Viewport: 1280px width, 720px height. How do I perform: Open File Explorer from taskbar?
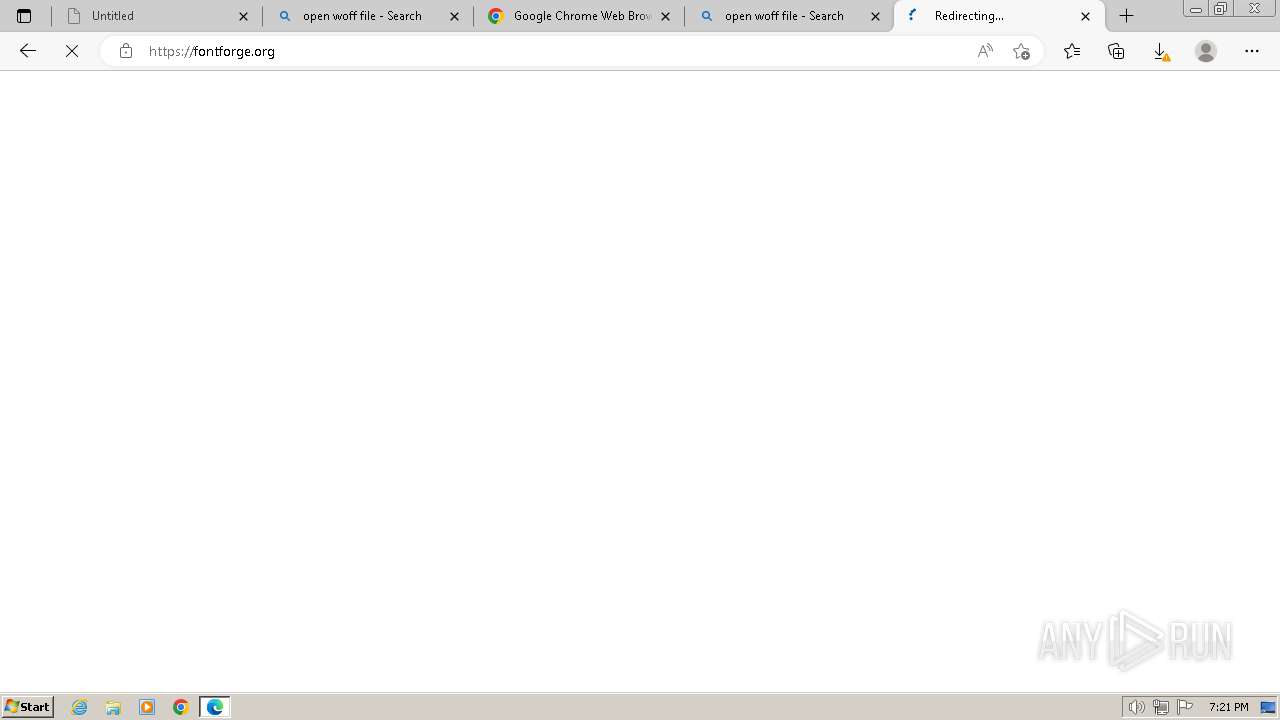[x=113, y=707]
